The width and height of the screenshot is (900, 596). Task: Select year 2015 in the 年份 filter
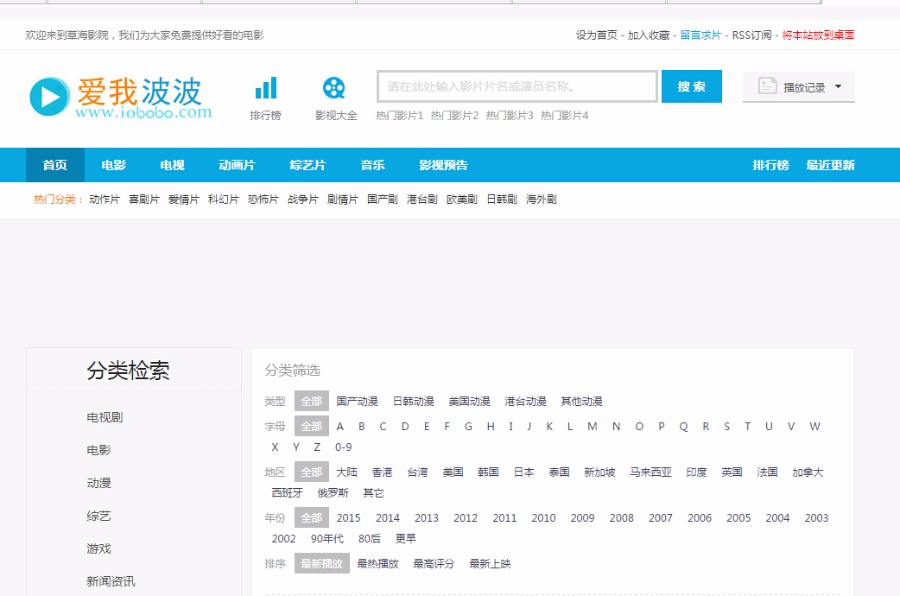coord(349,518)
